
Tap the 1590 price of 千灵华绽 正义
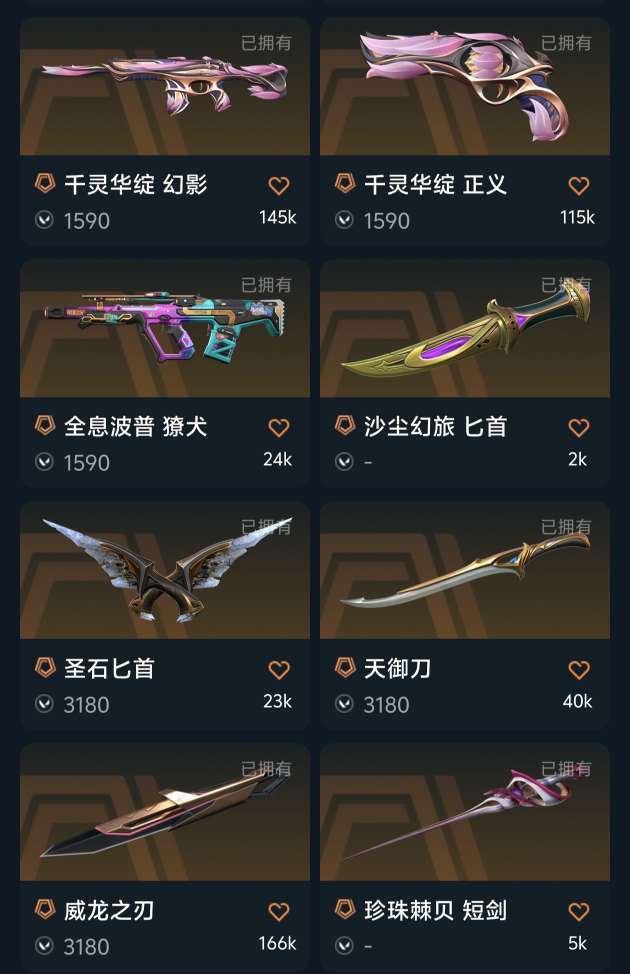pos(386,221)
